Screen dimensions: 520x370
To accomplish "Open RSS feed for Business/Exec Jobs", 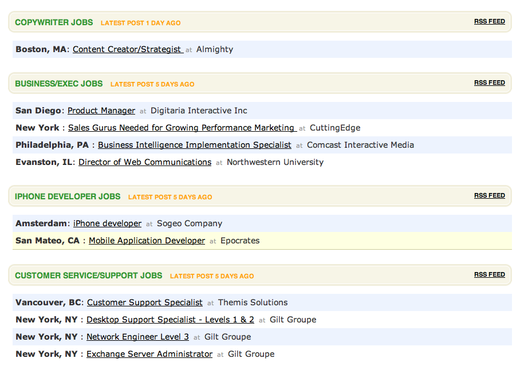I will click(489, 83).
